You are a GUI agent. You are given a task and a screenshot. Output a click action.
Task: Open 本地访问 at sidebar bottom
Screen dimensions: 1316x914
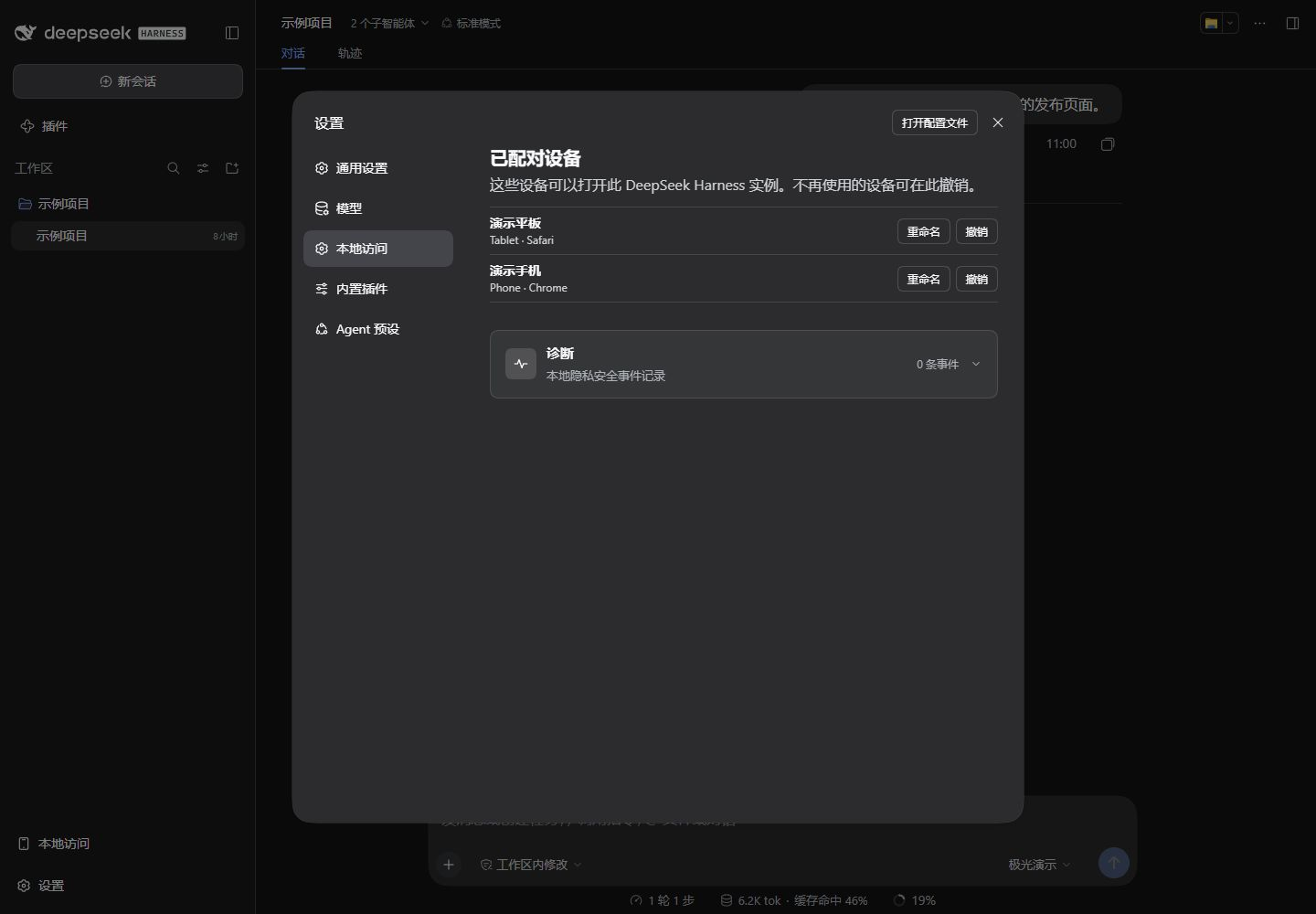click(55, 844)
